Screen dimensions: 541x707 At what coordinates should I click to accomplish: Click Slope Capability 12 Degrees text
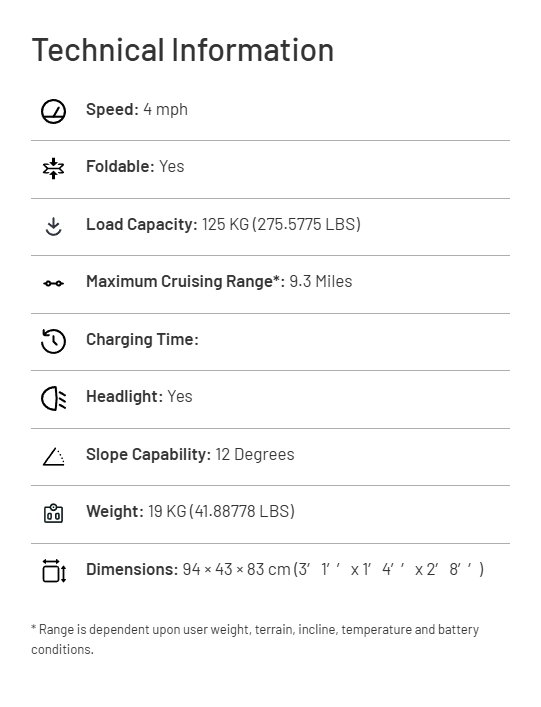tap(190, 454)
